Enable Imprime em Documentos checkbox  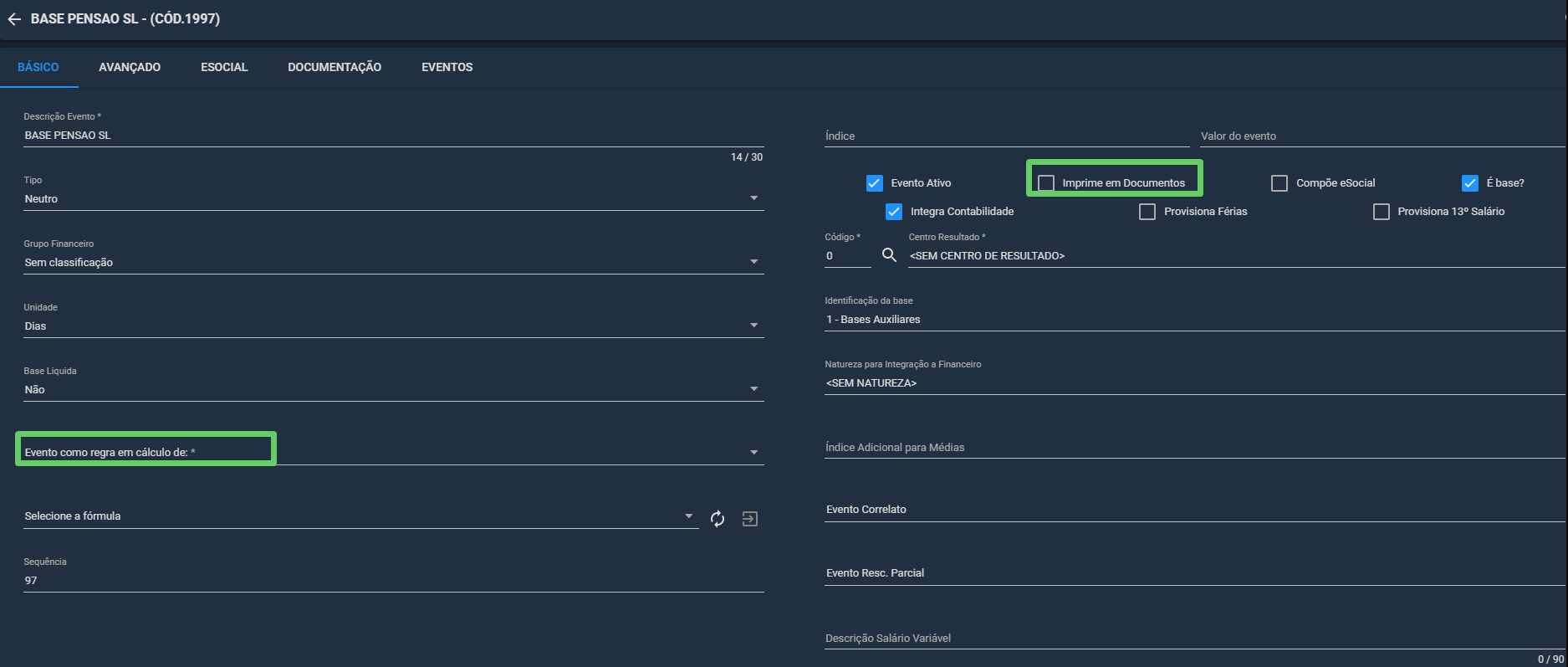click(x=1046, y=183)
